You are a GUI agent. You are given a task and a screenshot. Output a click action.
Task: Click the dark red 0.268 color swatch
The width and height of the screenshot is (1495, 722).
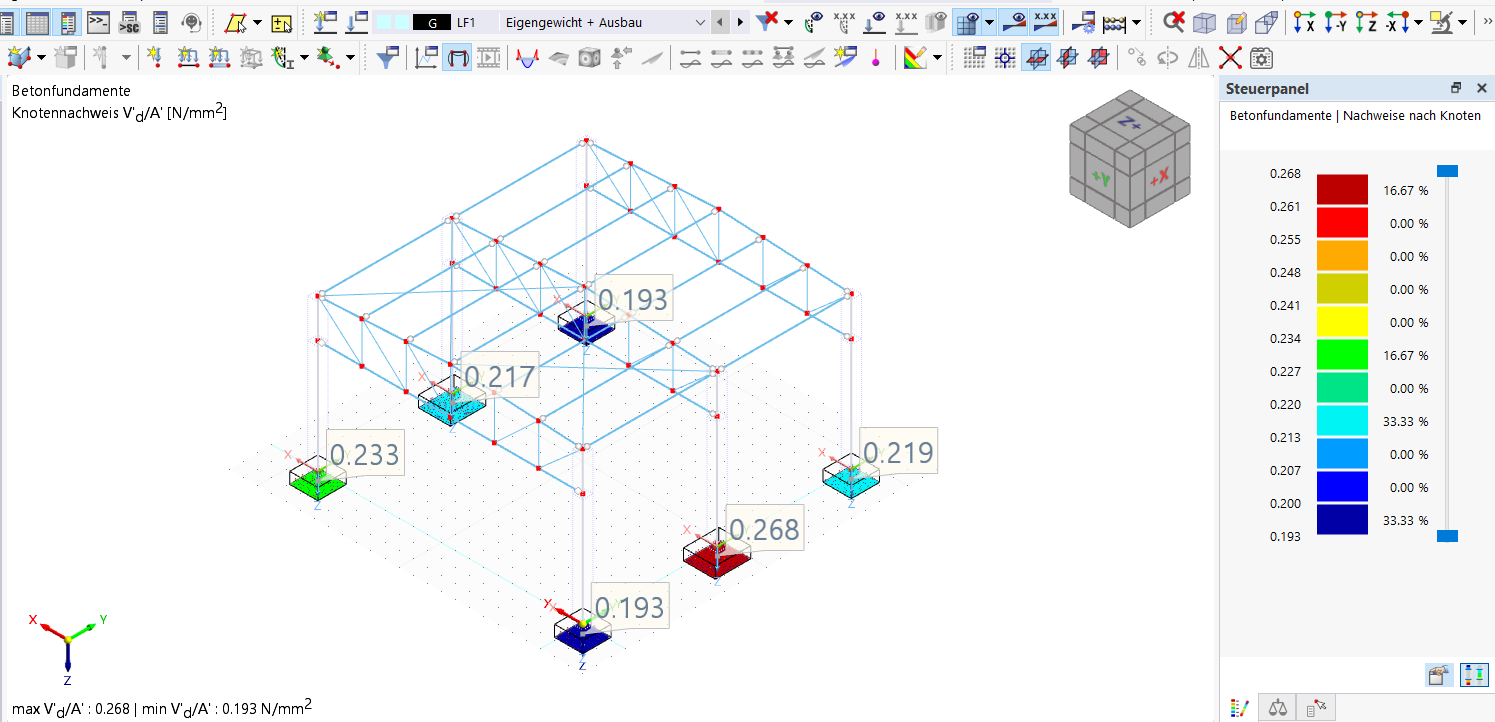1342,189
